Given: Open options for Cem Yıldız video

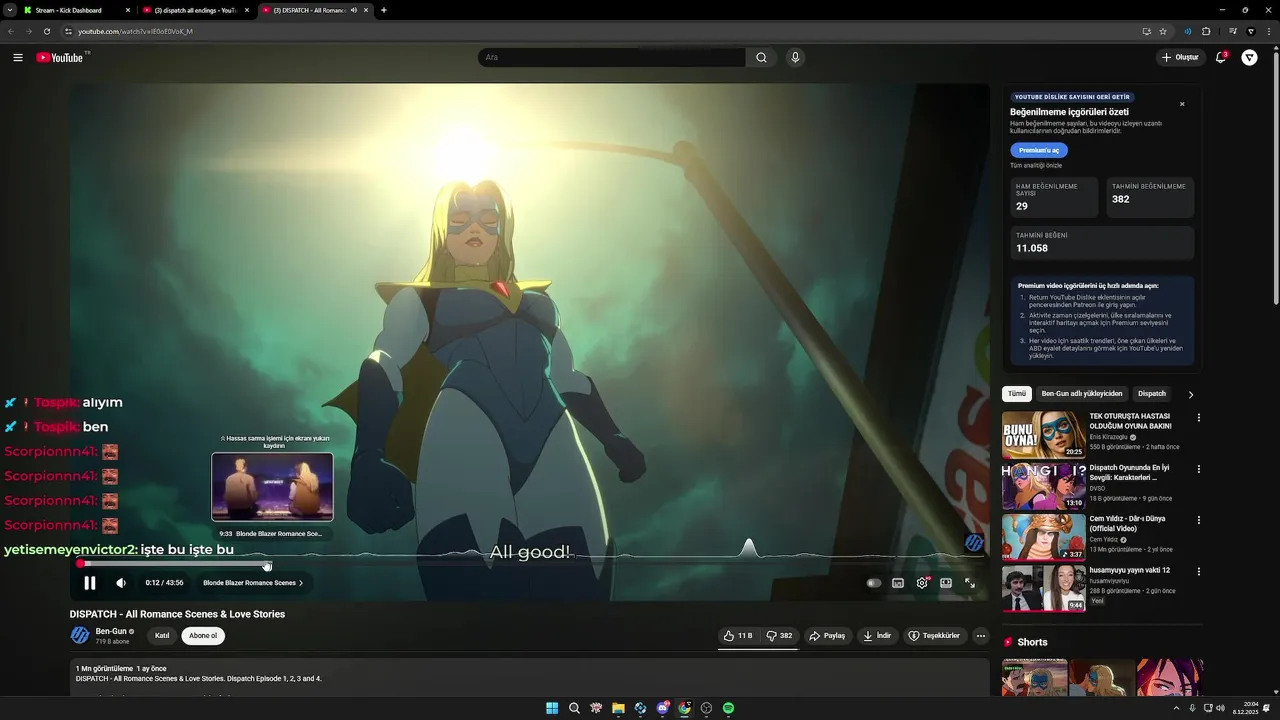Looking at the screenshot, I should tap(1199, 520).
